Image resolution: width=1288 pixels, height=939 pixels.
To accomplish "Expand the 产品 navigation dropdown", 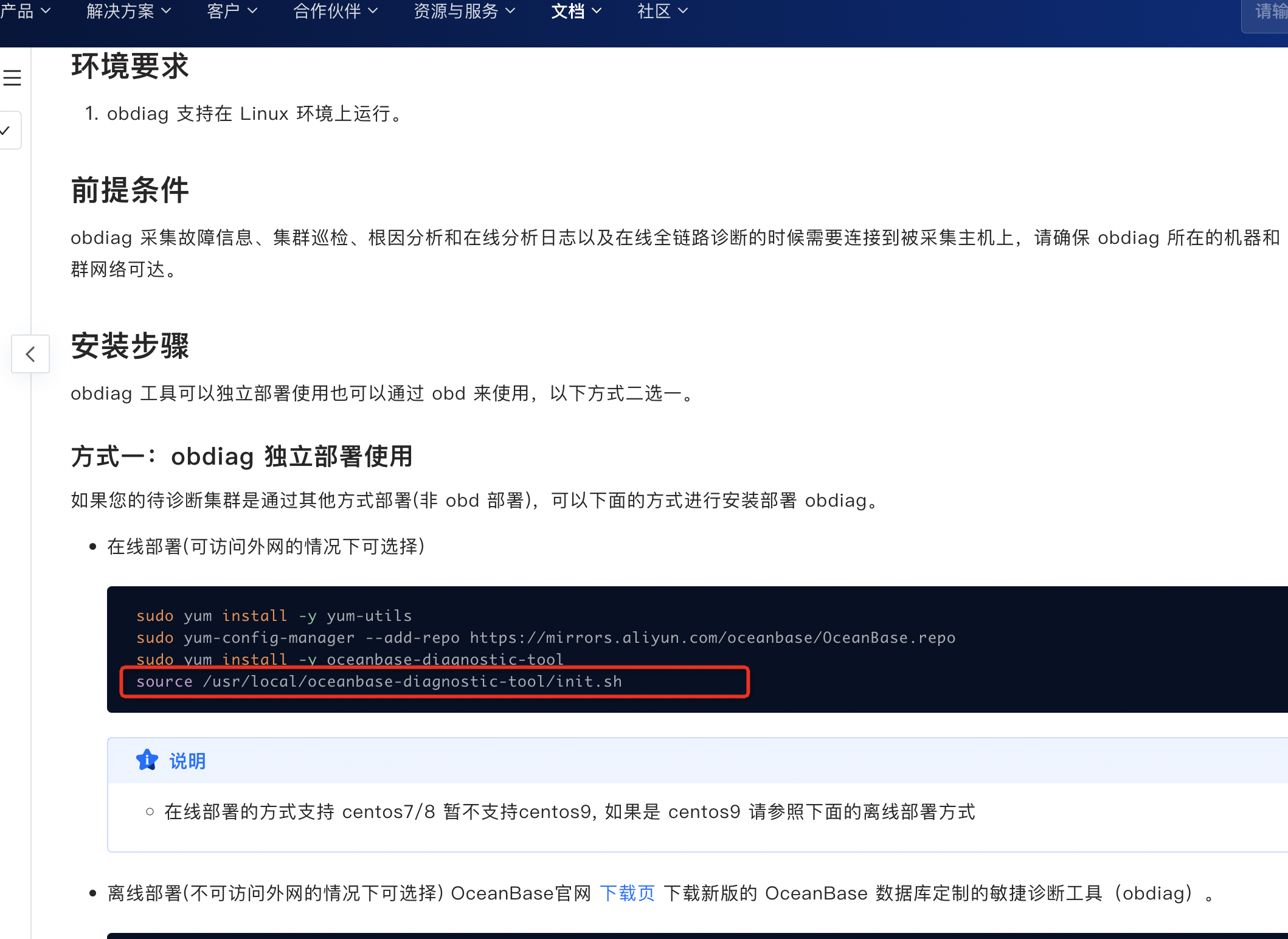I will click(26, 11).
